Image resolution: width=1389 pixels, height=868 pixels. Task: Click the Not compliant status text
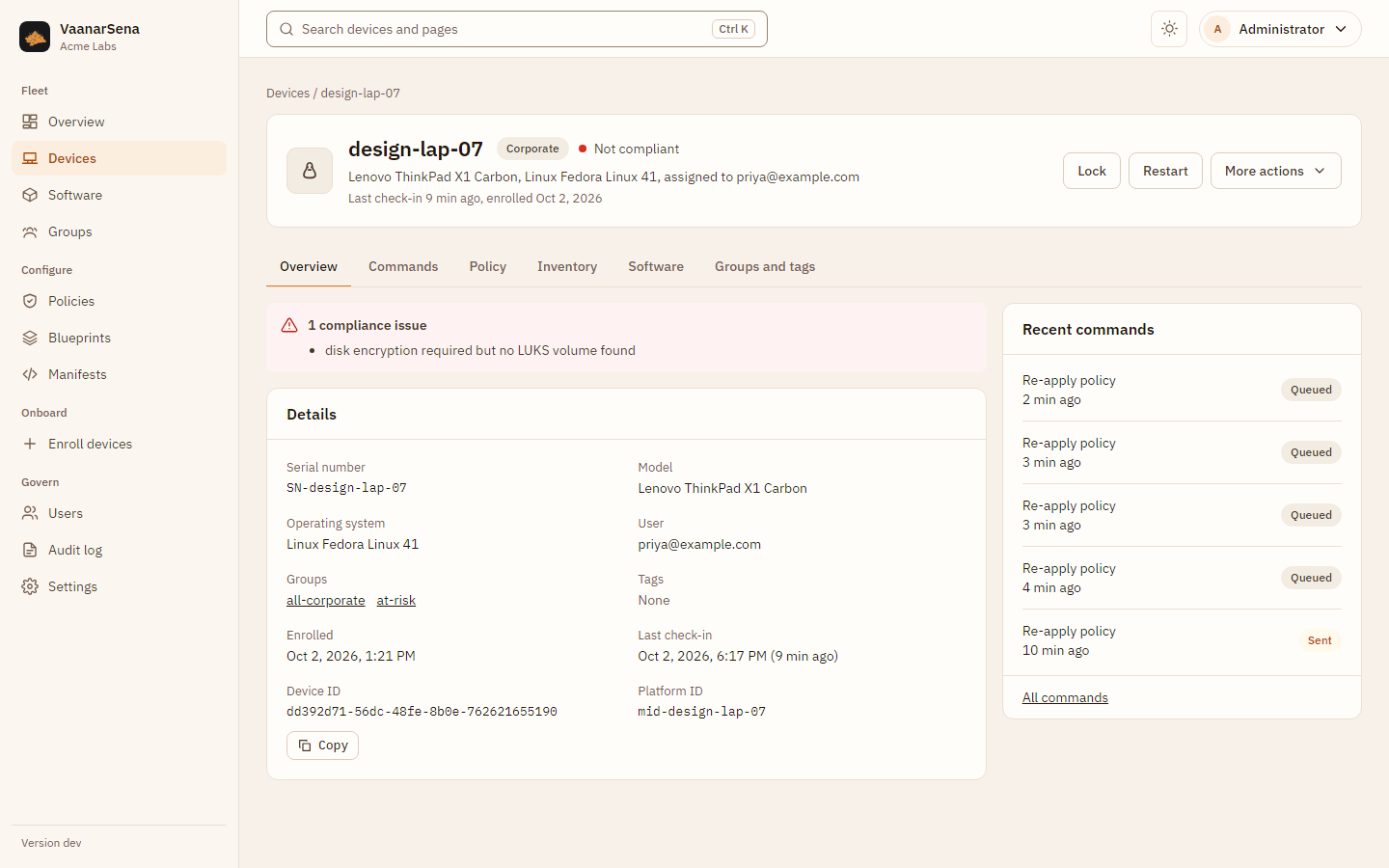click(637, 149)
